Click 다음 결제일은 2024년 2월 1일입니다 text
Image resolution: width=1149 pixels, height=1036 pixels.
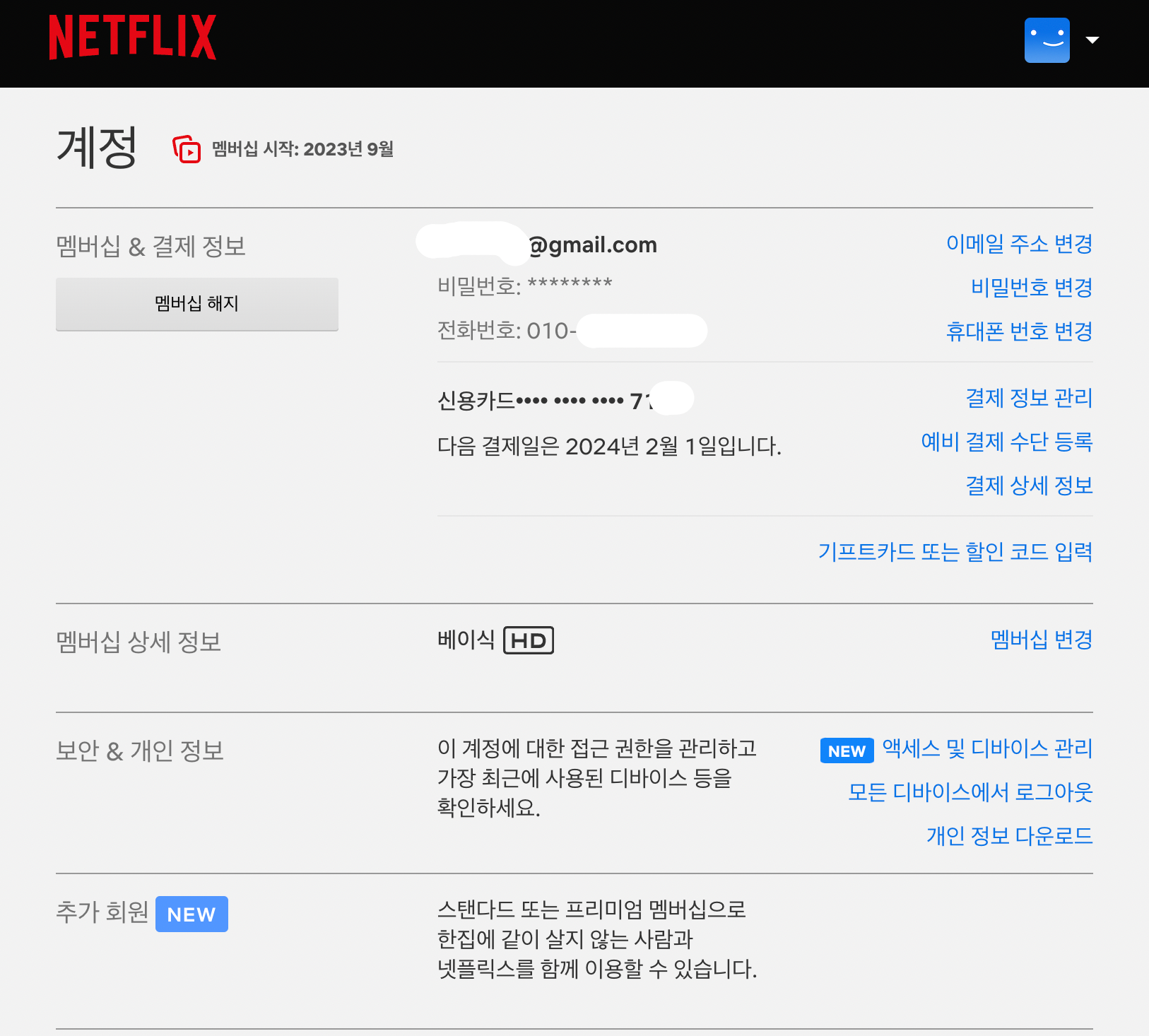click(609, 446)
